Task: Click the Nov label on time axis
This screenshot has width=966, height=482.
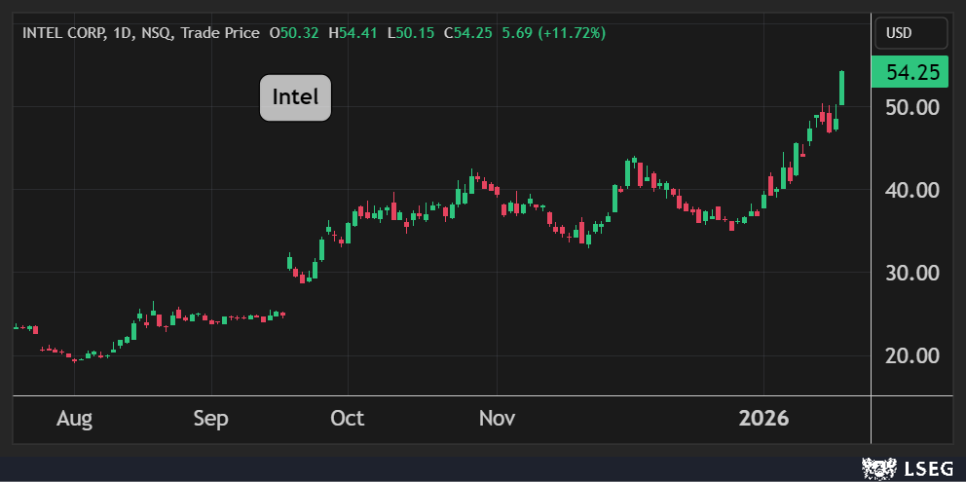Action: pyautogui.click(x=496, y=419)
